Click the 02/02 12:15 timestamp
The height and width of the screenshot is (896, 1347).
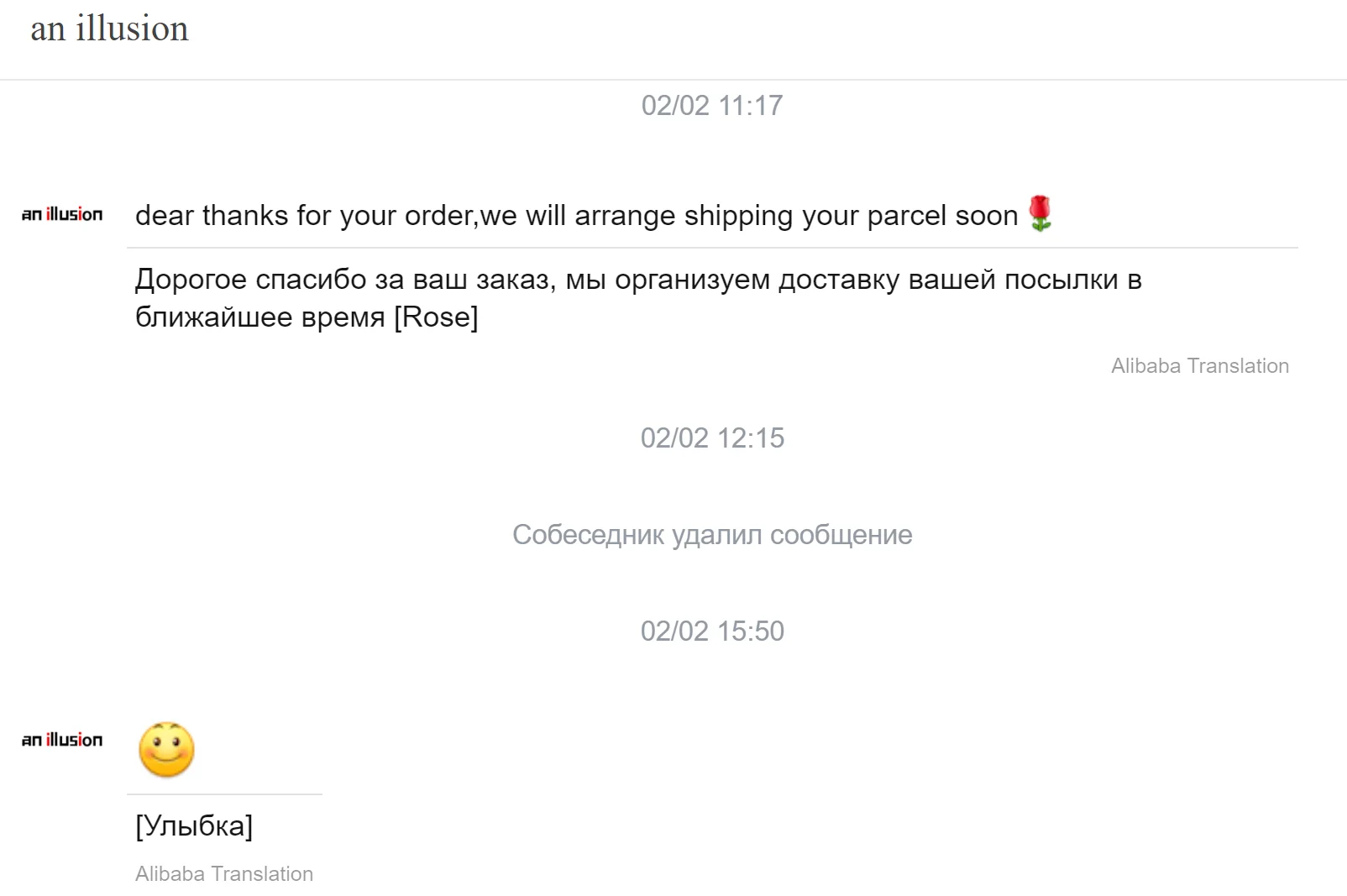pos(711,438)
